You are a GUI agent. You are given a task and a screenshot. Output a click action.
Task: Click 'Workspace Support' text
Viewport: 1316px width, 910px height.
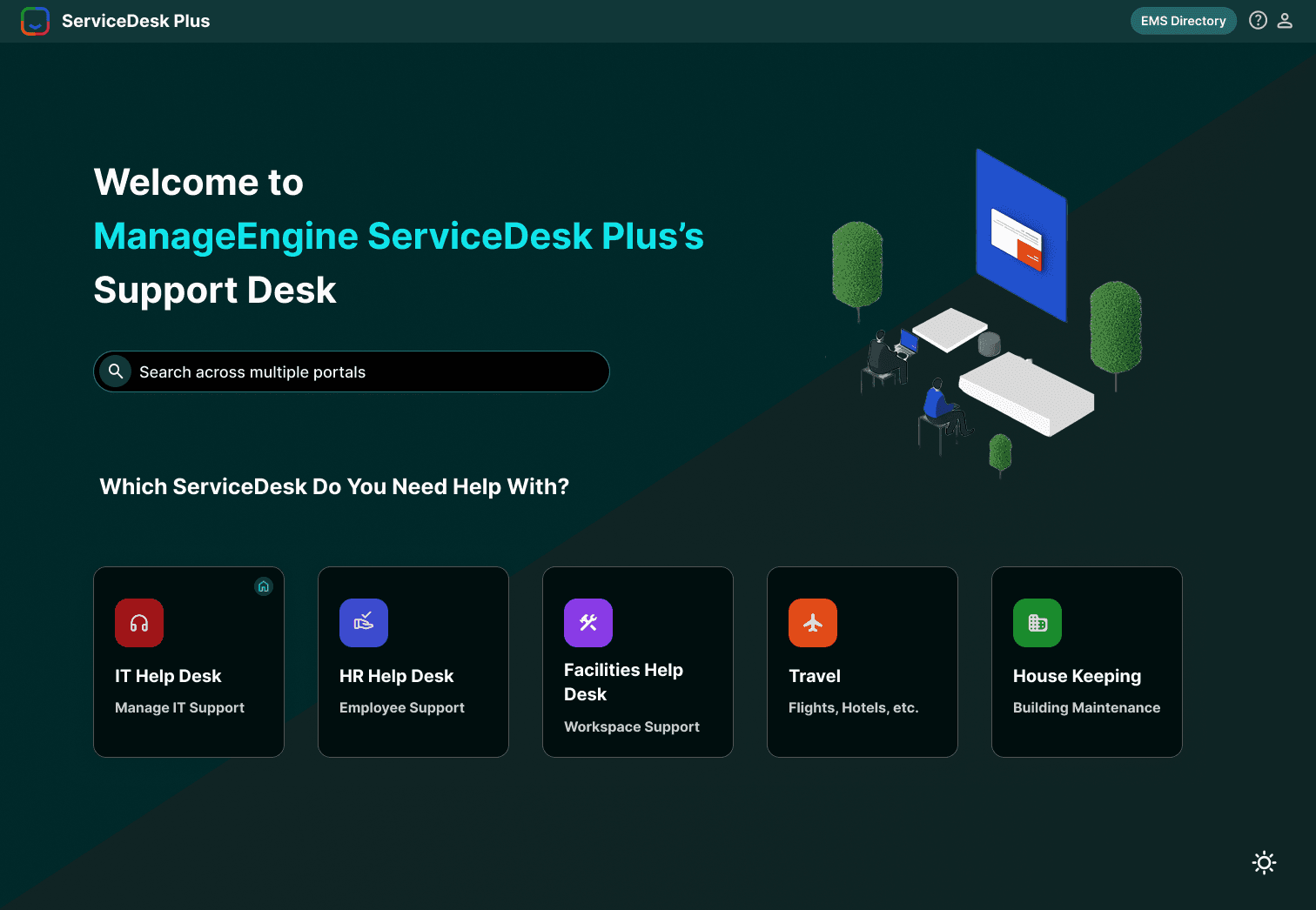tap(632, 726)
